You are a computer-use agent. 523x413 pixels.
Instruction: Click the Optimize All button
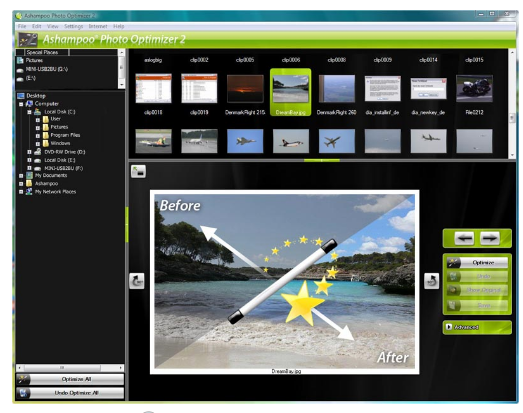(70, 379)
